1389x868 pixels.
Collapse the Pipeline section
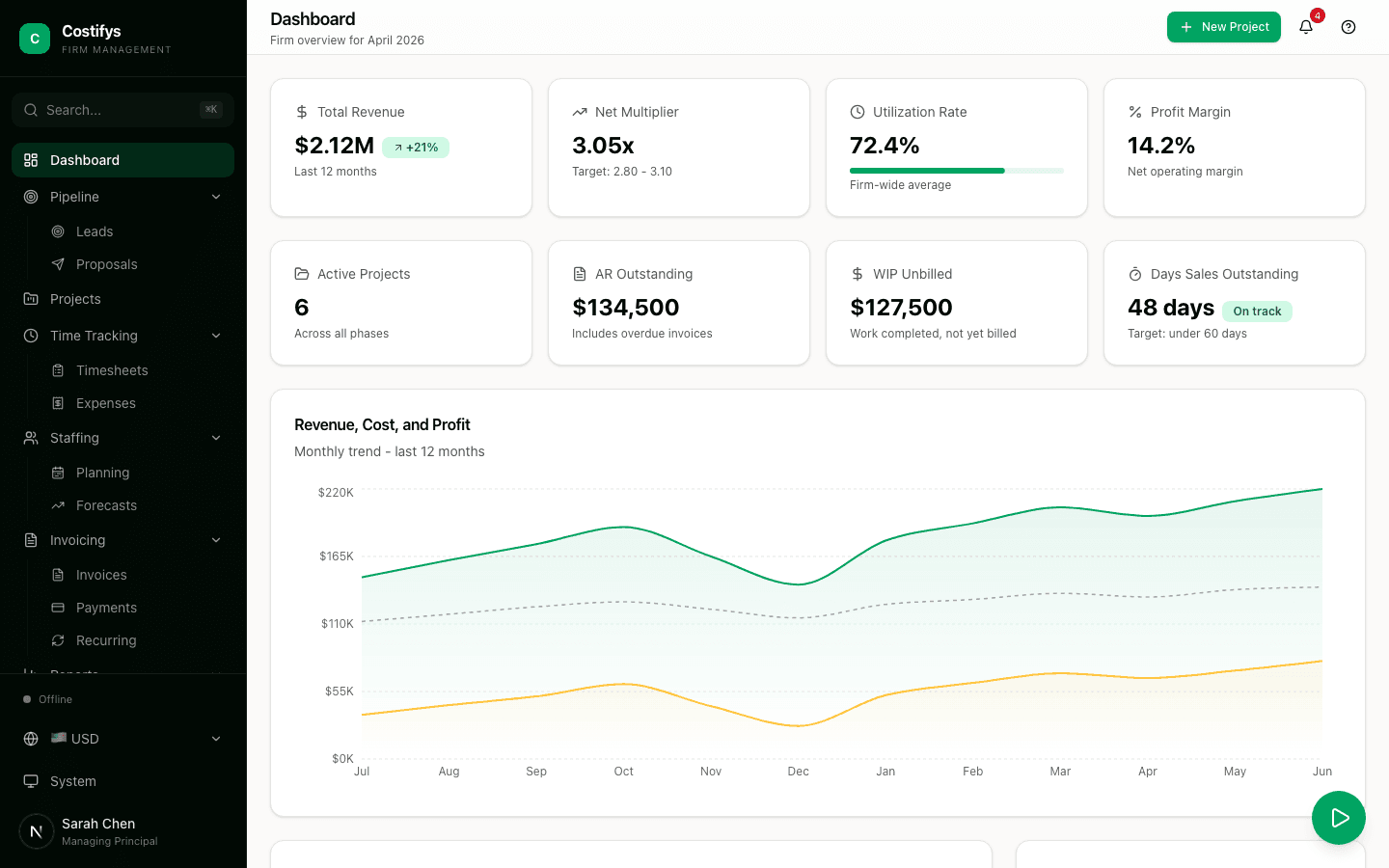tap(216, 197)
